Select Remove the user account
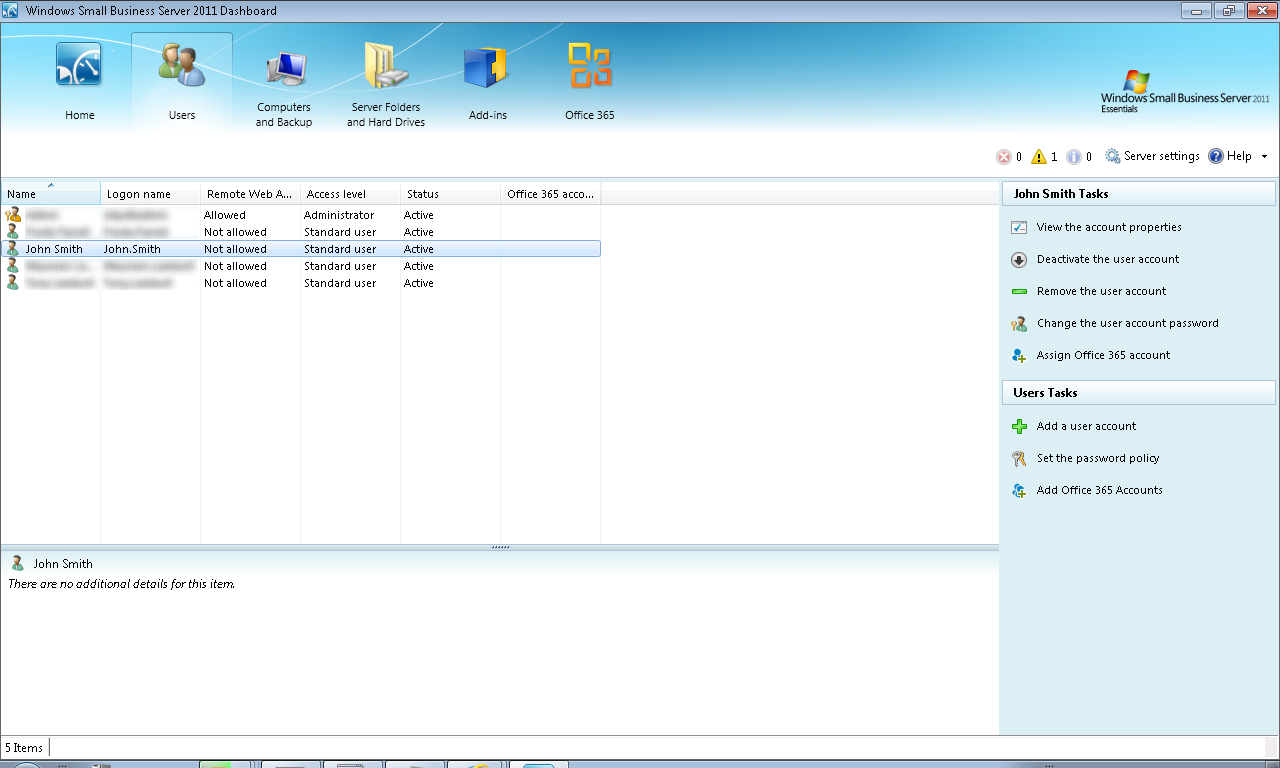 [x=1102, y=292]
